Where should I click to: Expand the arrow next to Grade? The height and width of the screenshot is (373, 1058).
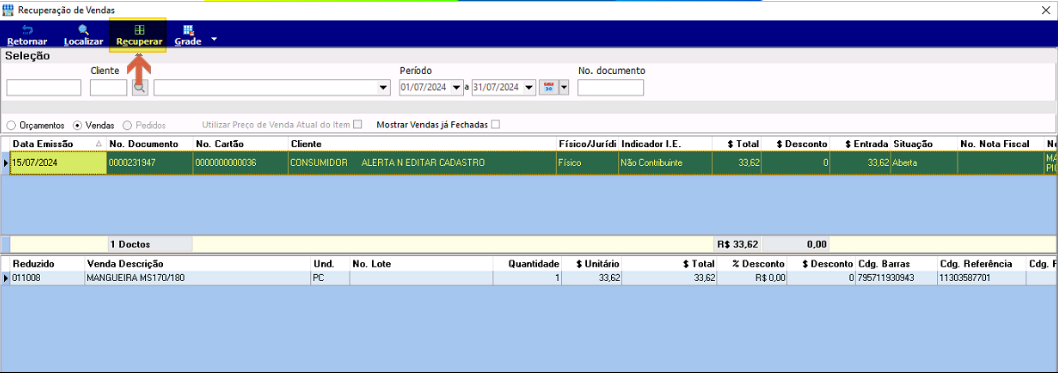pyautogui.click(x=215, y=39)
